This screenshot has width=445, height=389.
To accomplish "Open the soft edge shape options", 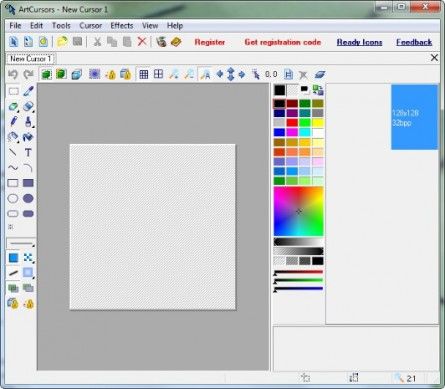I will [28, 273].
